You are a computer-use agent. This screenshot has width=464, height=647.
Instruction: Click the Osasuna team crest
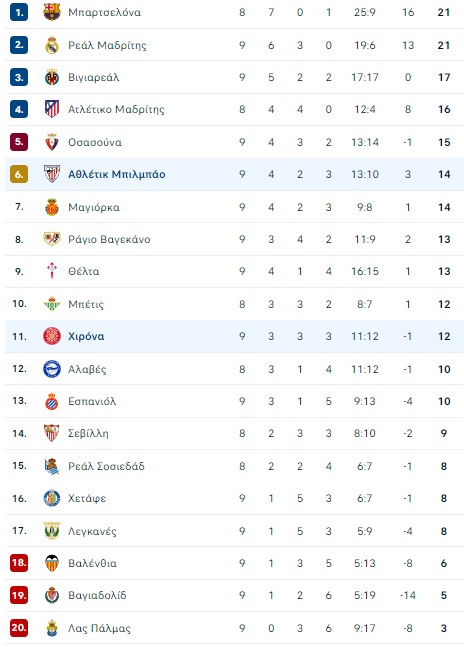click(52, 142)
